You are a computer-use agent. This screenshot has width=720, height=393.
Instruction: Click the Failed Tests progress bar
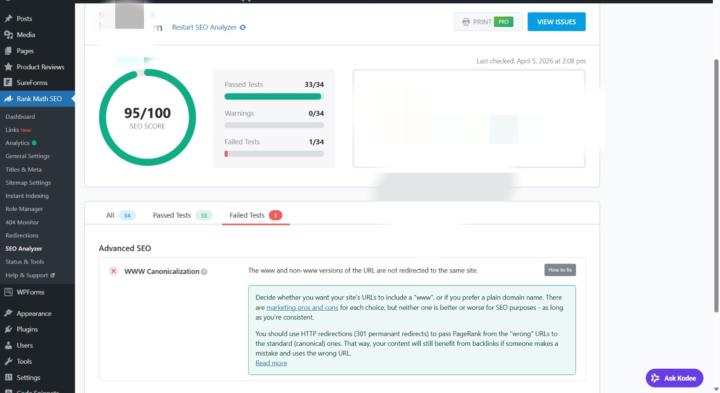[274, 154]
